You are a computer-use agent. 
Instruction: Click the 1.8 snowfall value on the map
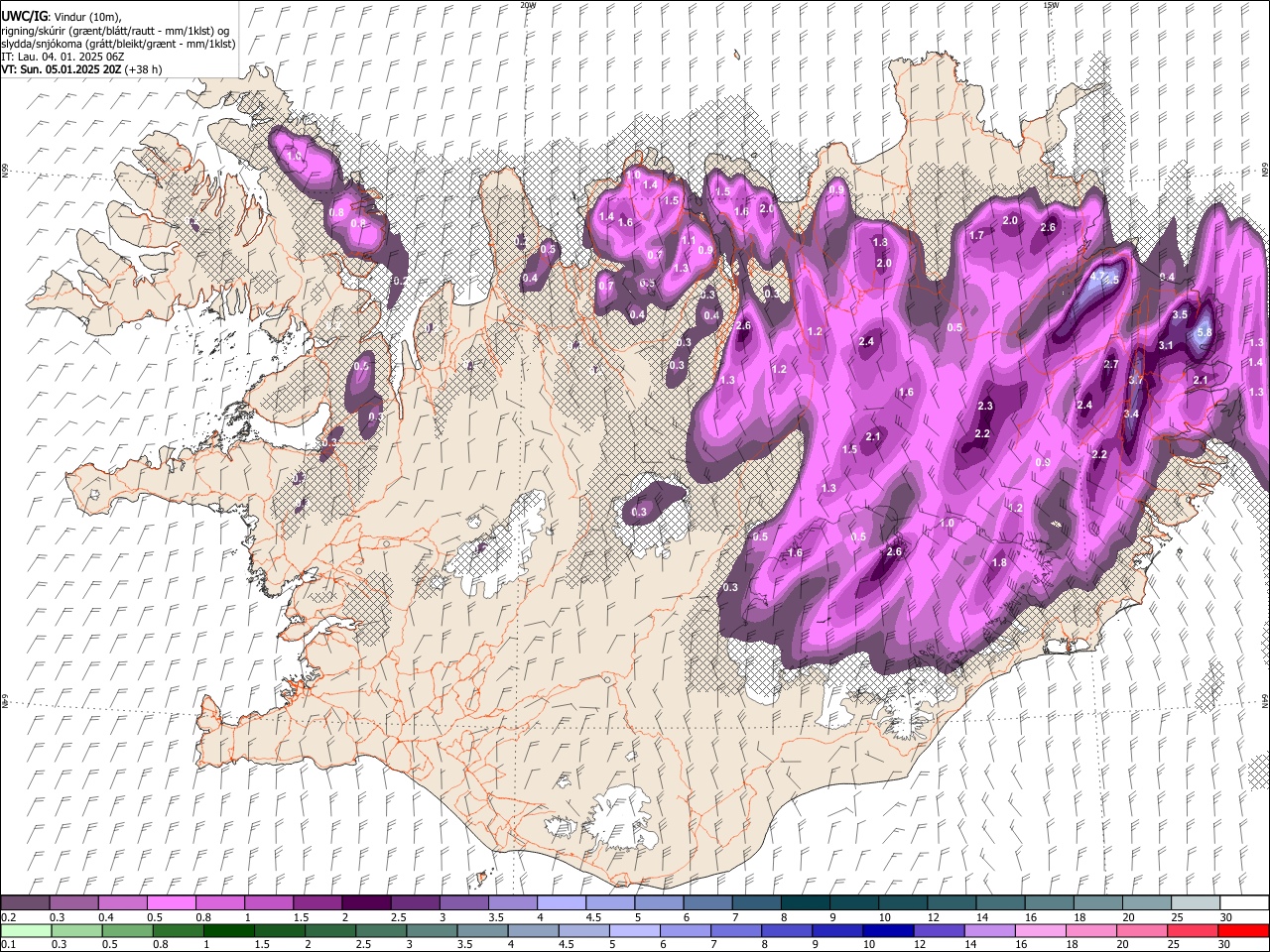[1000, 562]
